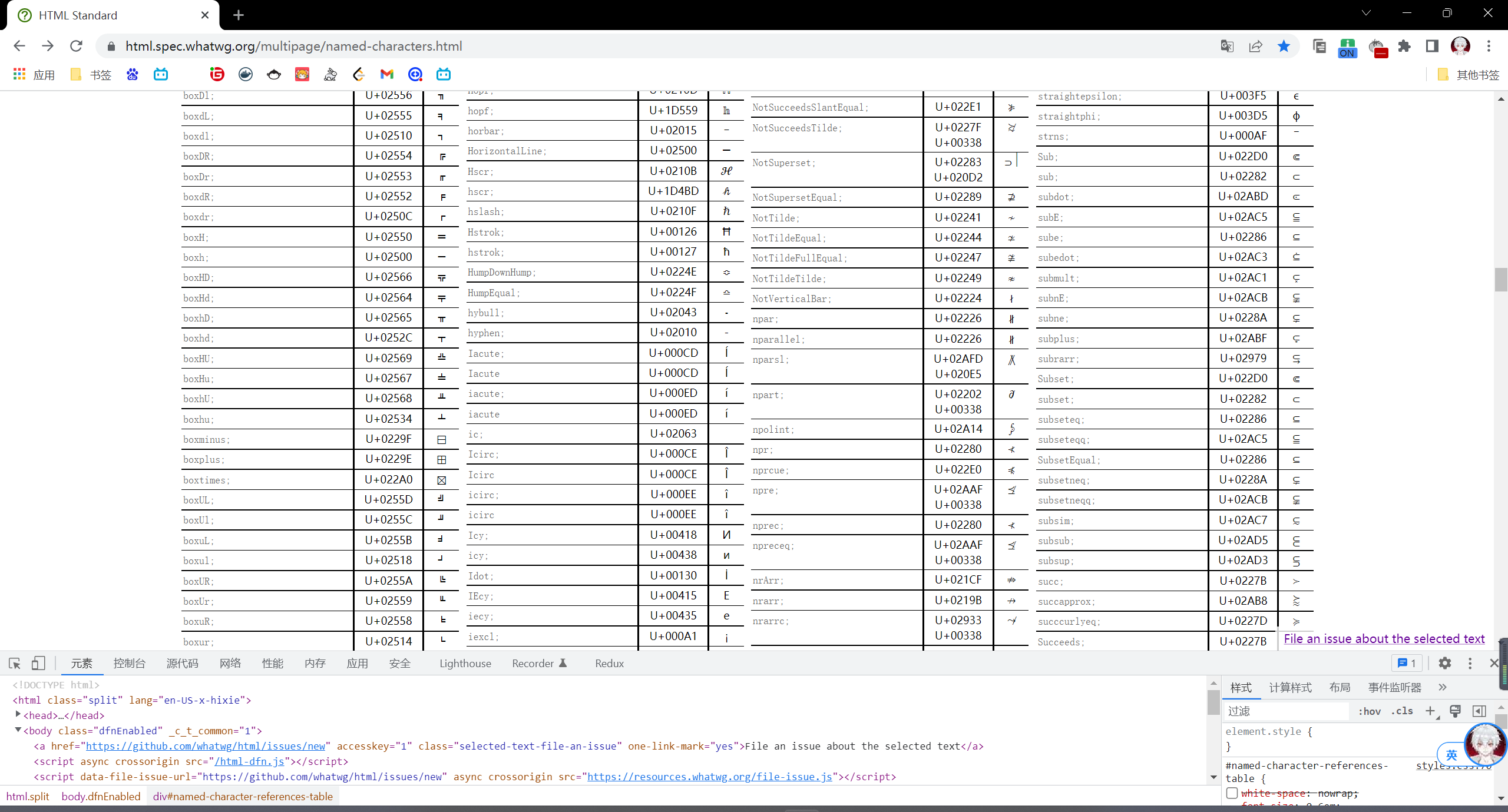Toggle computed styles sidebar pane icon

(1479, 711)
